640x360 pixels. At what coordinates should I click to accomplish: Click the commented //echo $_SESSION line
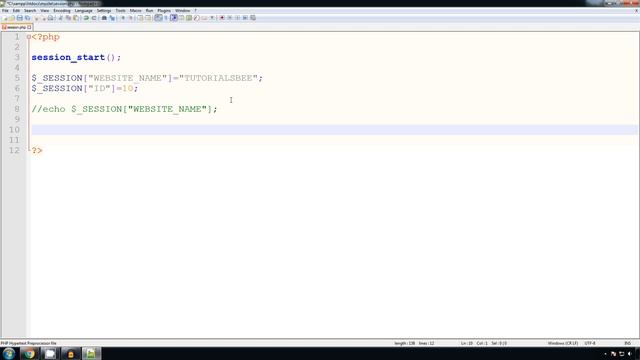pyautogui.click(x=124, y=109)
